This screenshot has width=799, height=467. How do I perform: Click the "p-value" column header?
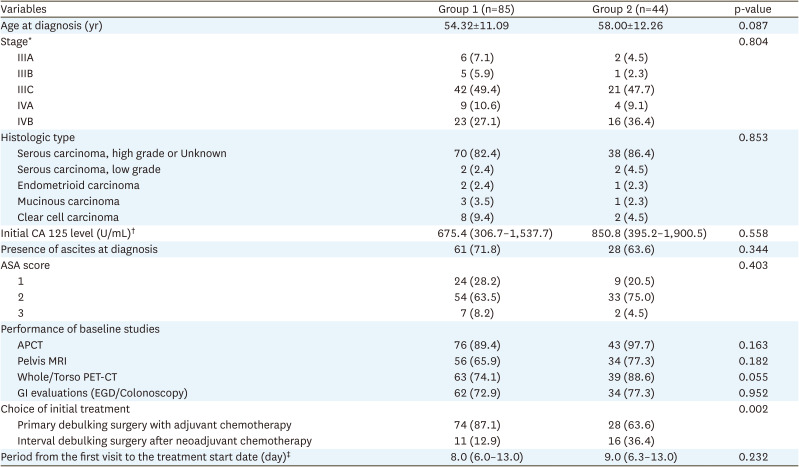753,9
